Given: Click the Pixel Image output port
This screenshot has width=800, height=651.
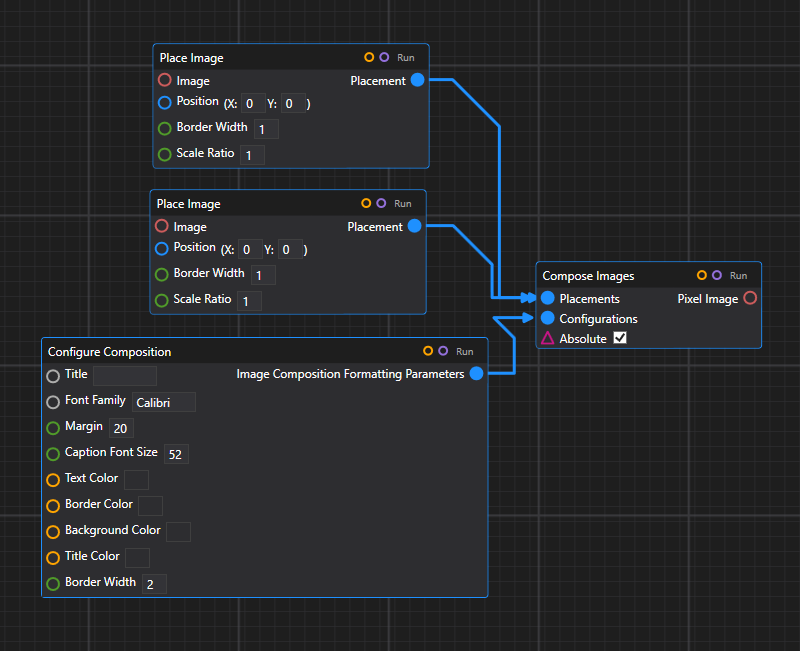Looking at the screenshot, I should (750, 298).
